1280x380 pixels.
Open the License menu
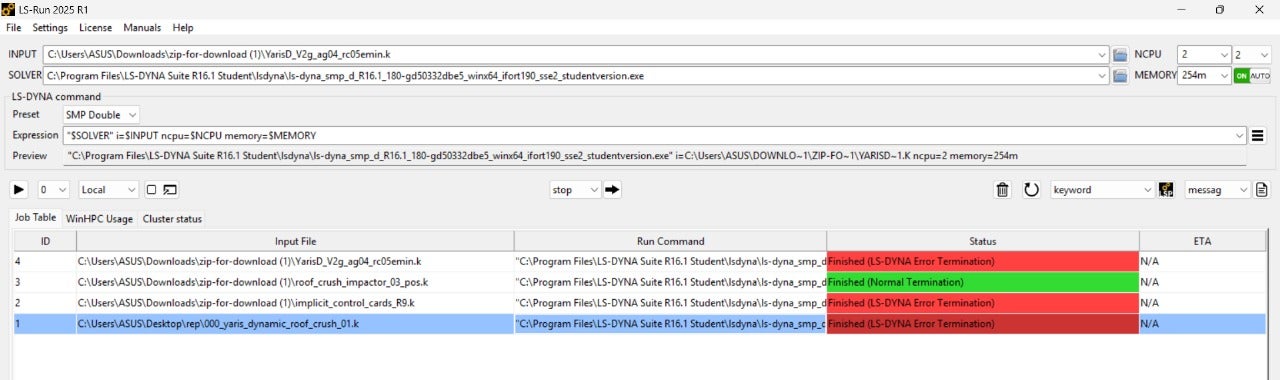95,28
